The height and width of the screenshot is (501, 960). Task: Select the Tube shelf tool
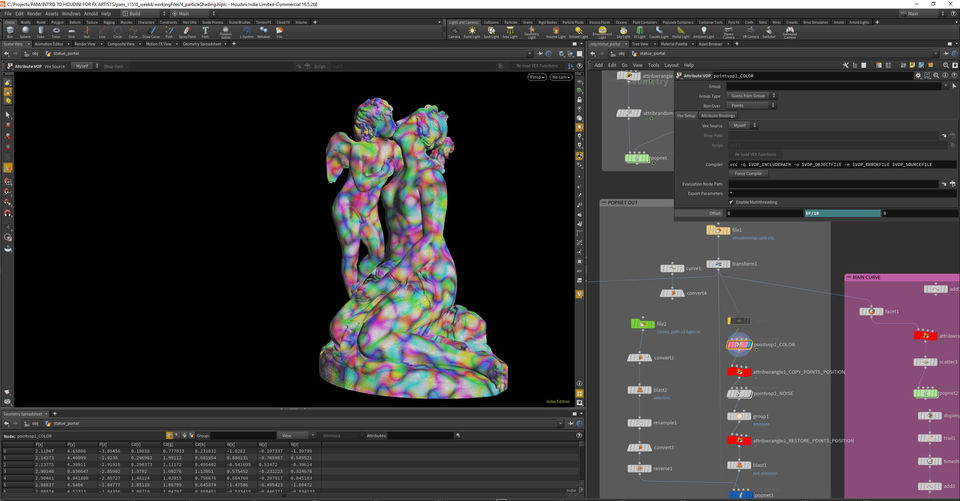click(40, 31)
